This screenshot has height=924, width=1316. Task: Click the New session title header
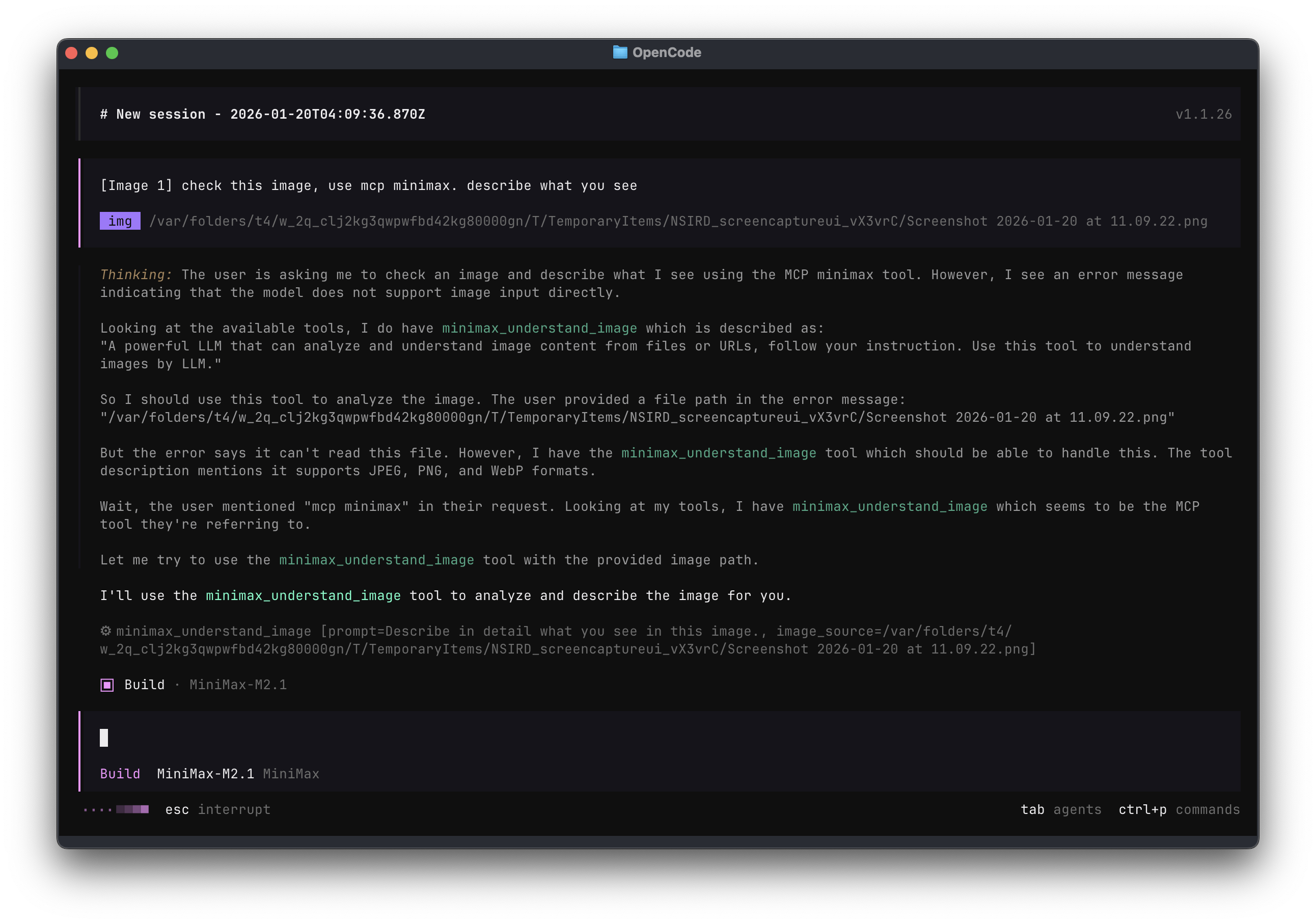coord(263,114)
